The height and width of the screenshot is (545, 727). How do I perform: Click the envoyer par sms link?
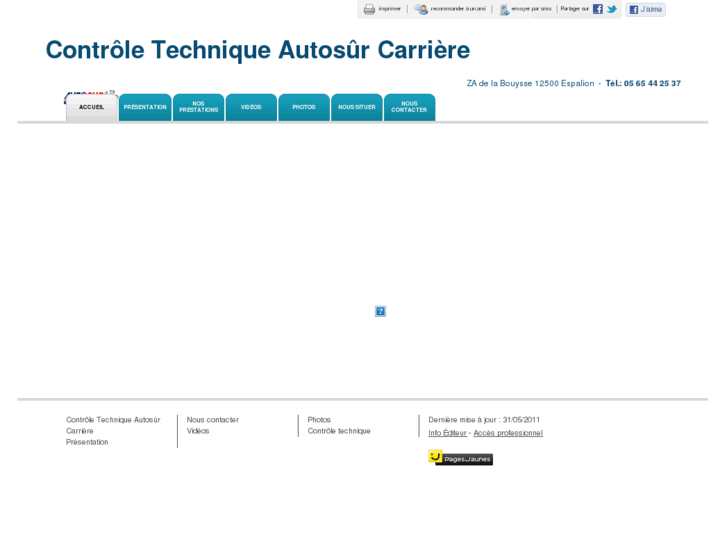click(x=531, y=9)
